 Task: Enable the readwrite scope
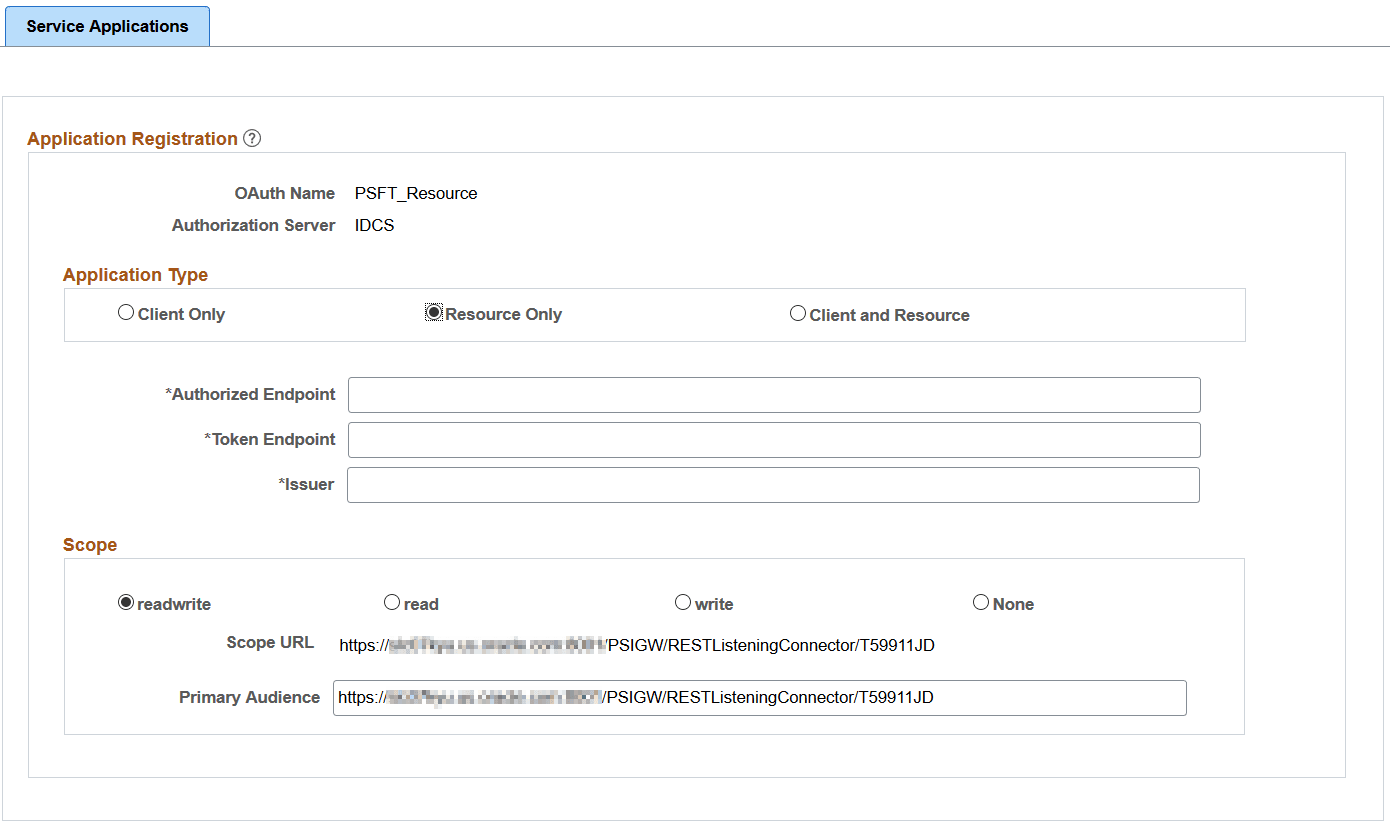pos(125,602)
